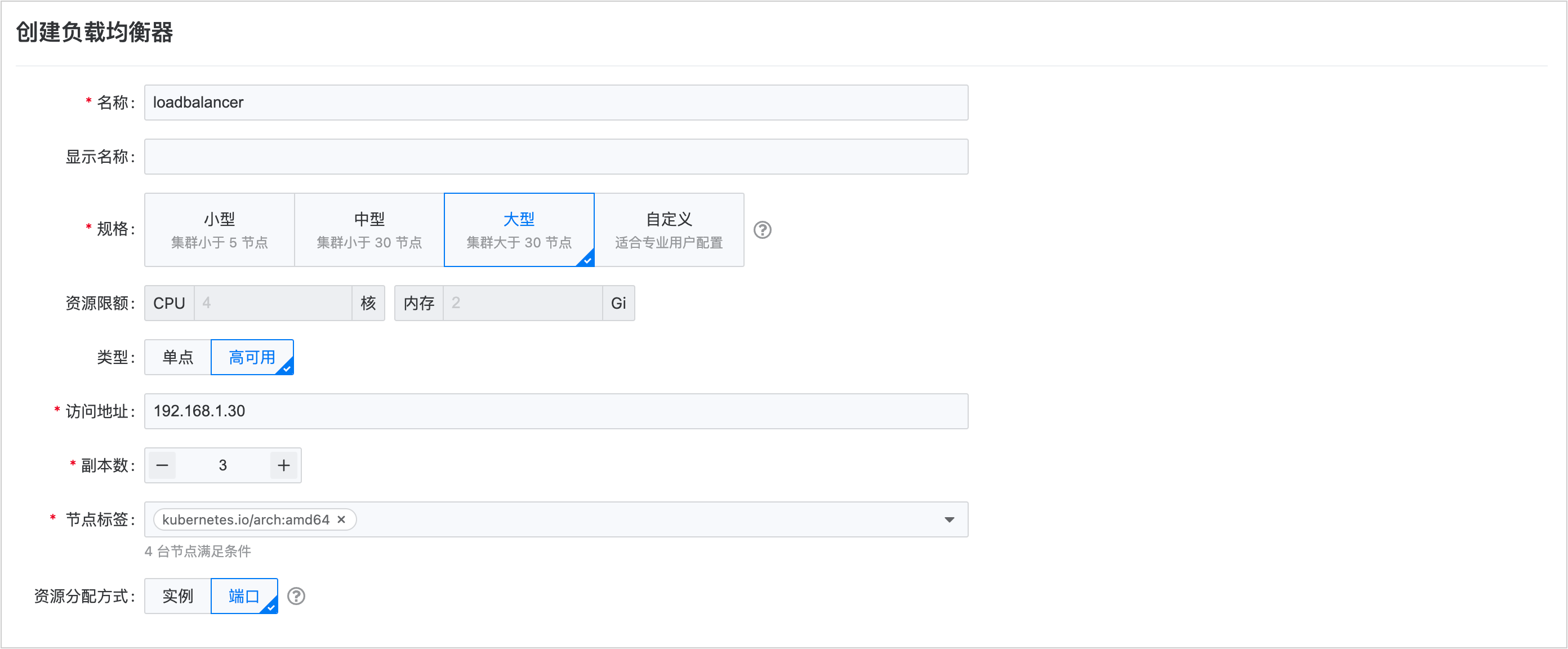Click the help icon next to 资源分配方式
The width and height of the screenshot is (1568, 649).
(x=296, y=596)
